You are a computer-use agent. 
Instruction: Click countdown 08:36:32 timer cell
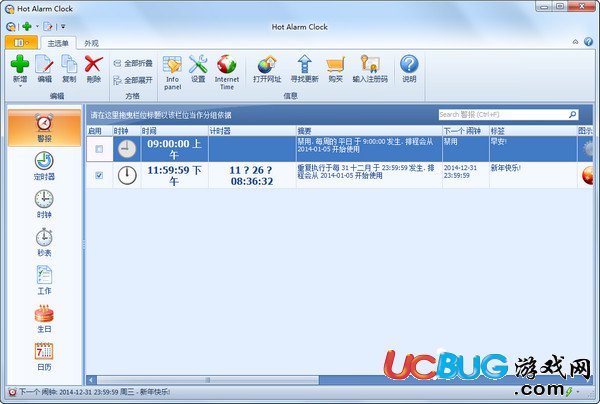coord(252,175)
